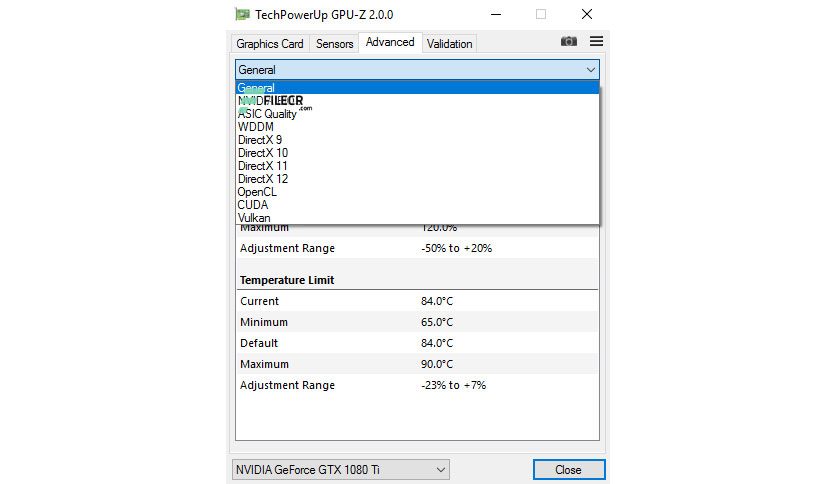Pick OpenCL from the dropdown list

point(417,192)
